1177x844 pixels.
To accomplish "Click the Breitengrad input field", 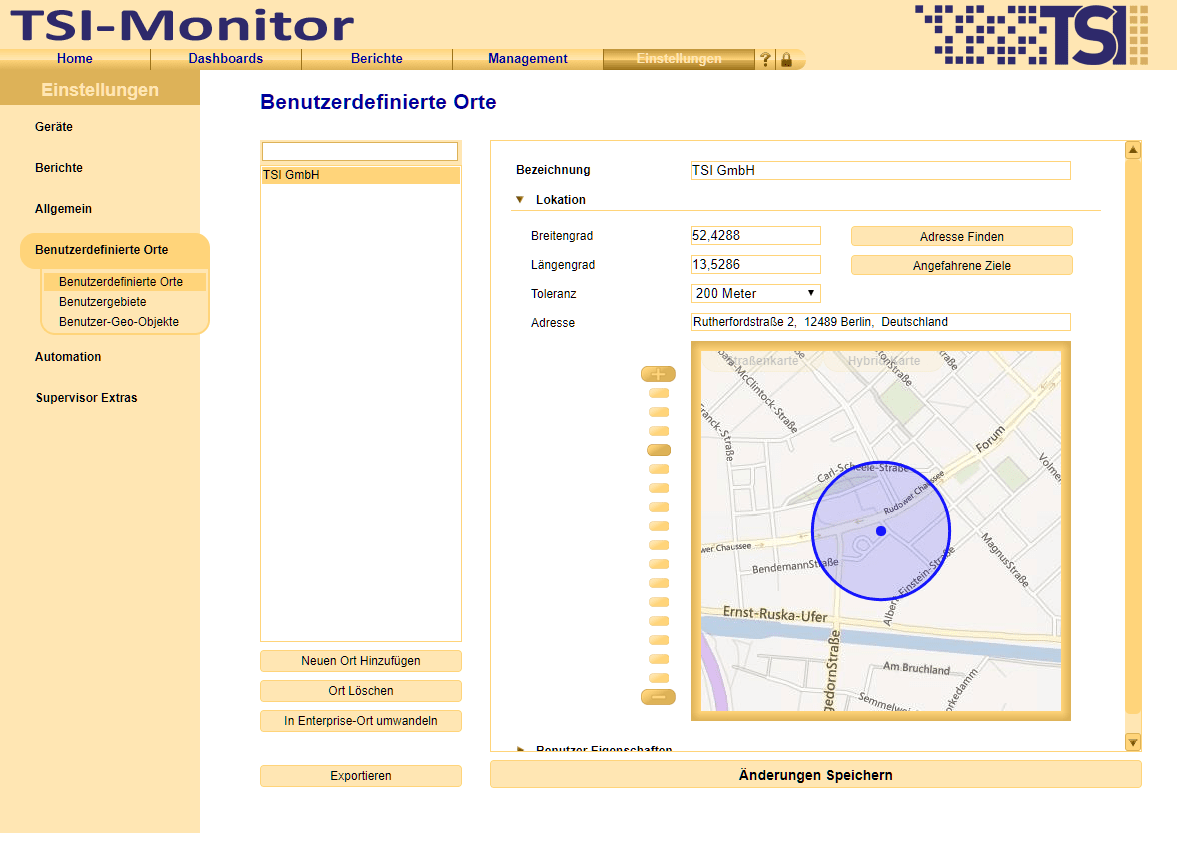I will (x=755, y=236).
